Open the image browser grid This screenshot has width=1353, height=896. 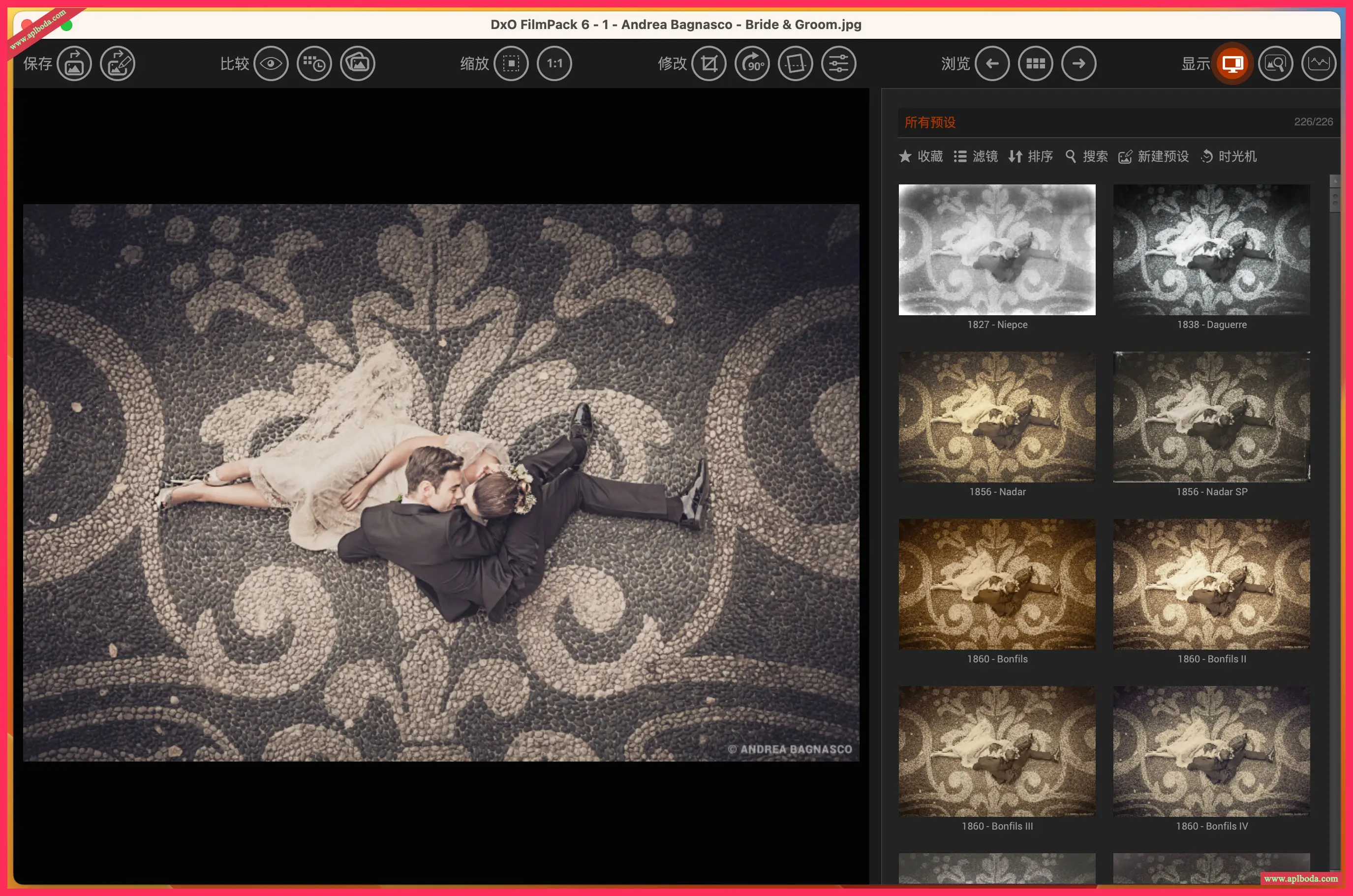tap(1035, 63)
